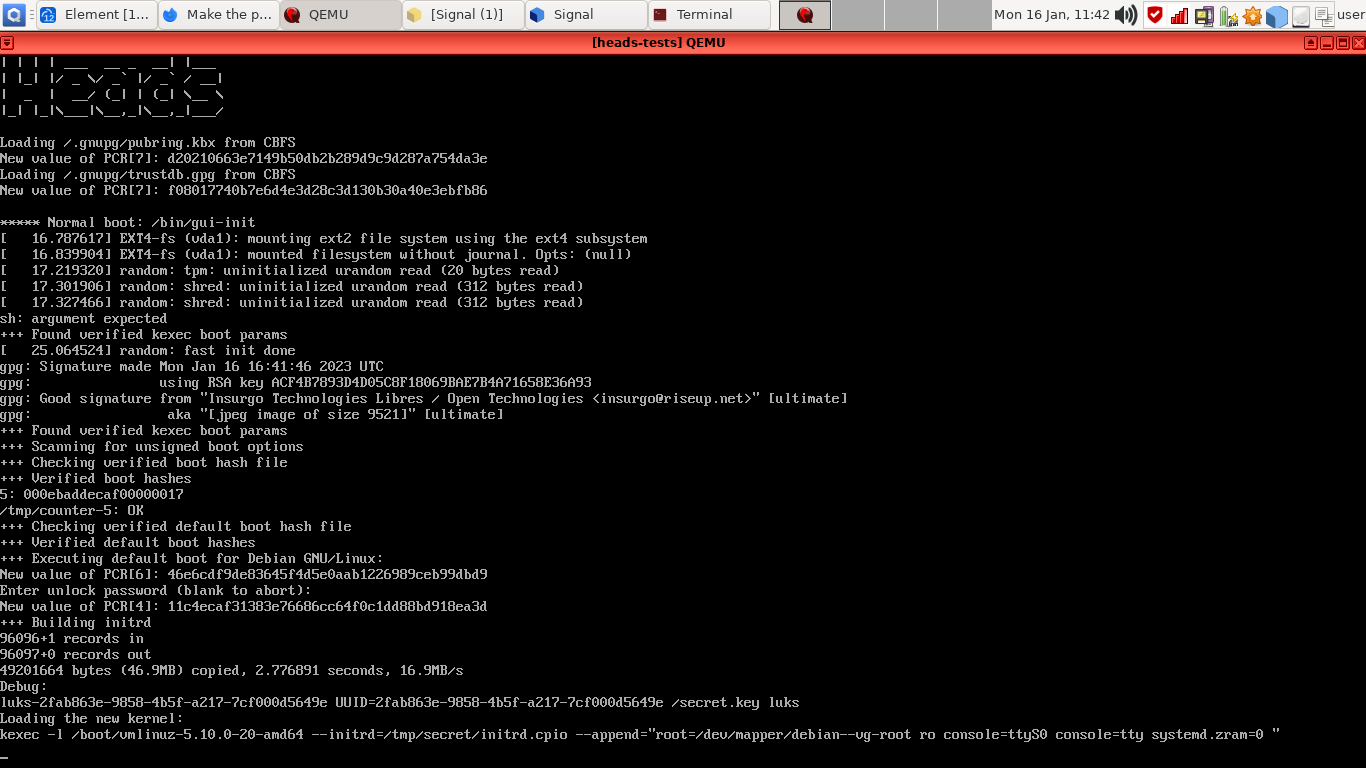Switch to the Element taskbar window
This screenshot has width=1366, height=768.
(97, 15)
